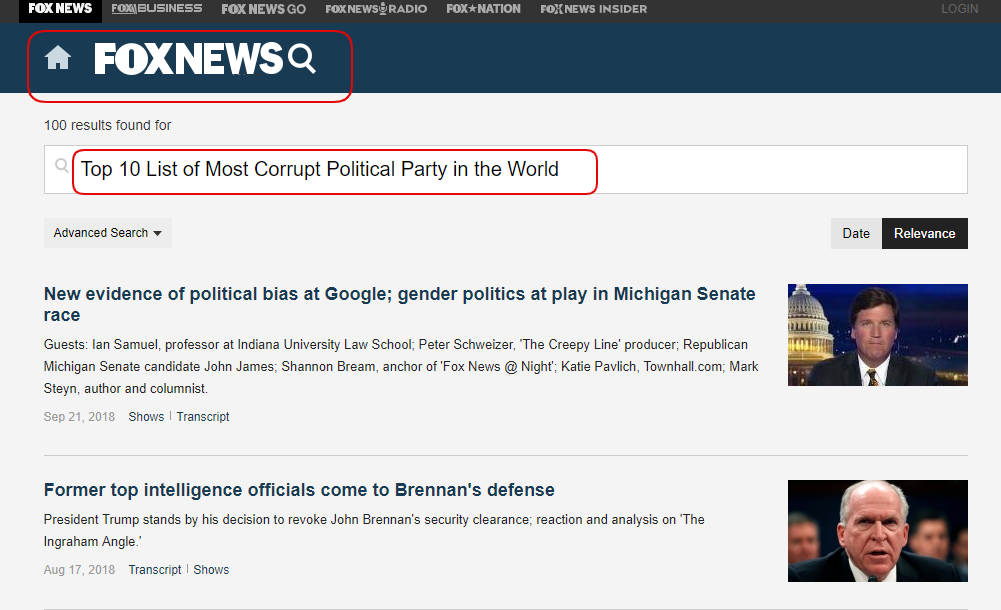Click the "100 results found for" text
1001x610 pixels.
107,125
